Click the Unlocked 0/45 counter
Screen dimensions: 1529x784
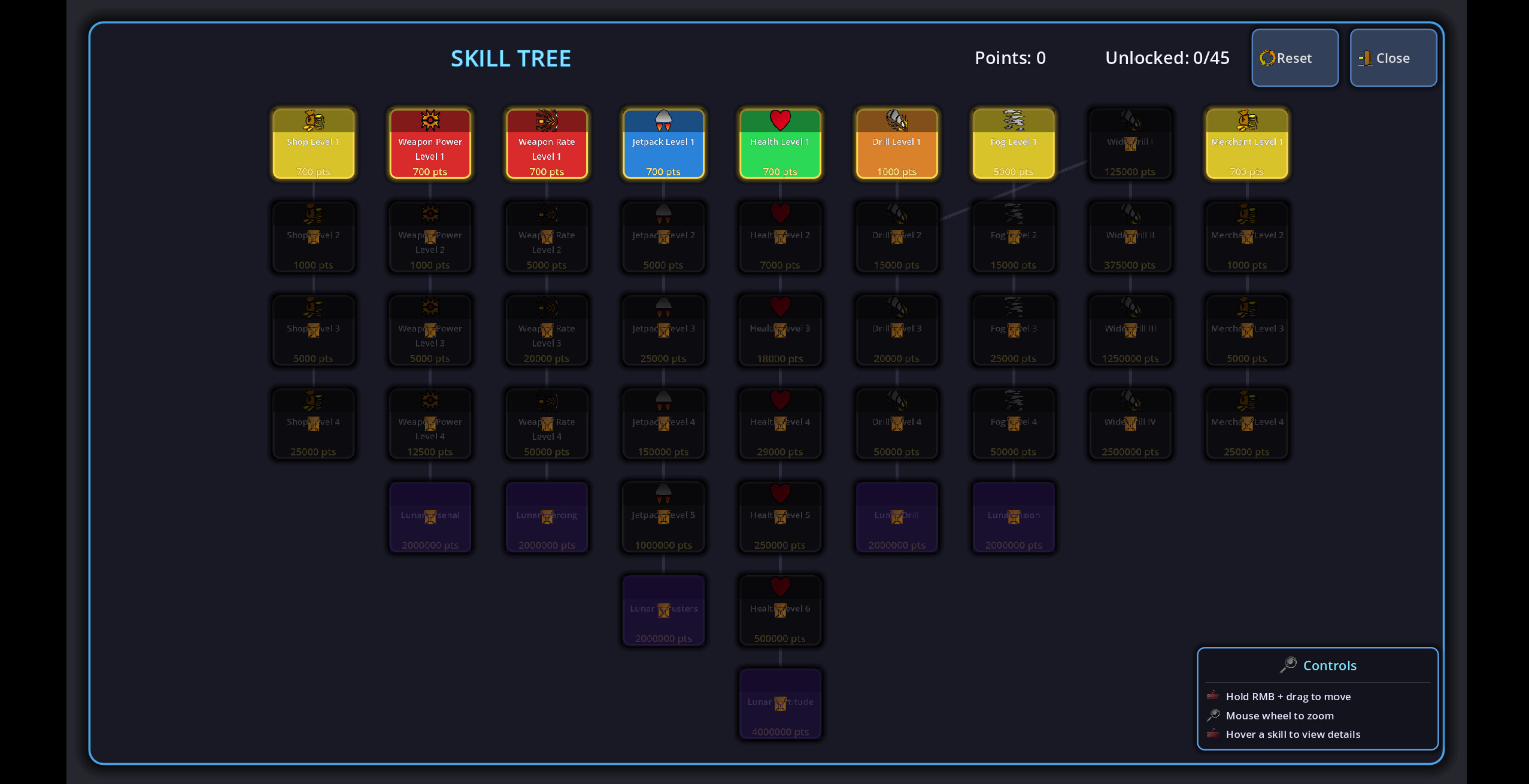tap(1167, 57)
